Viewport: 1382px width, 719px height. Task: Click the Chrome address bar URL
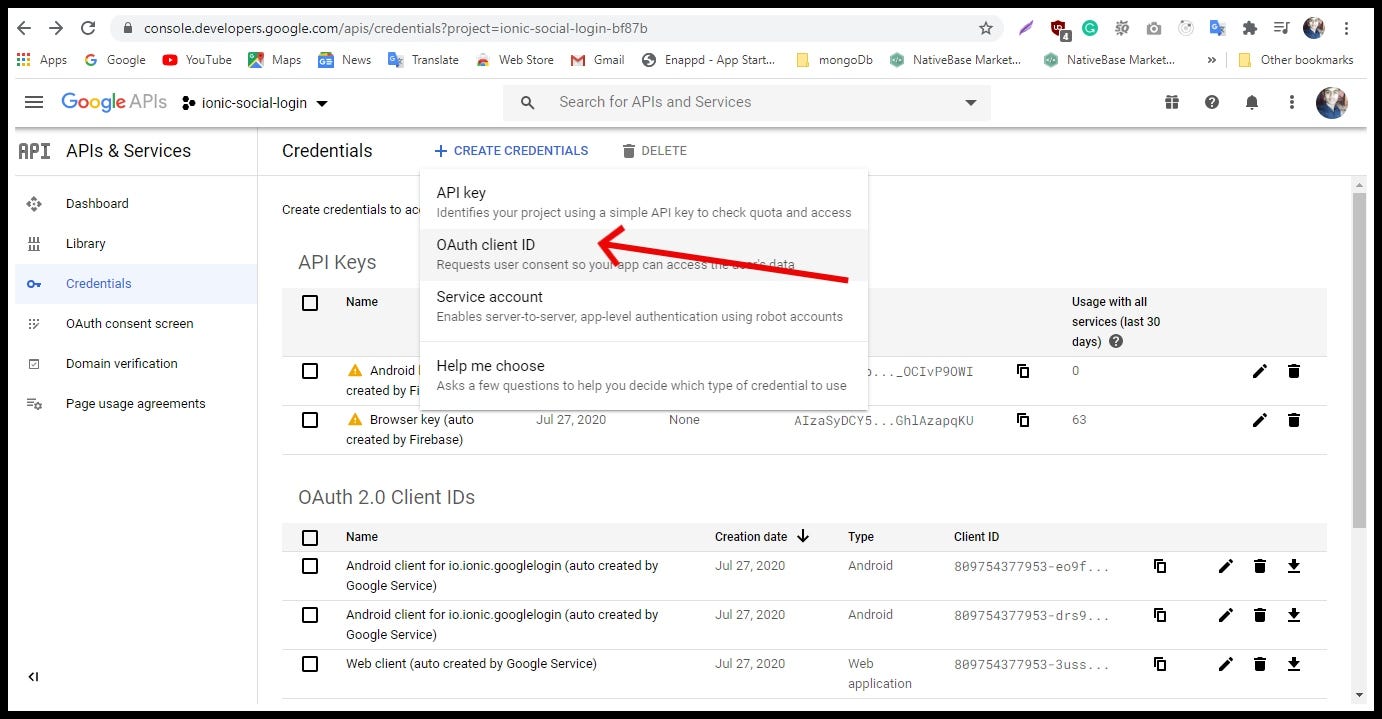click(x=395, y=28)
